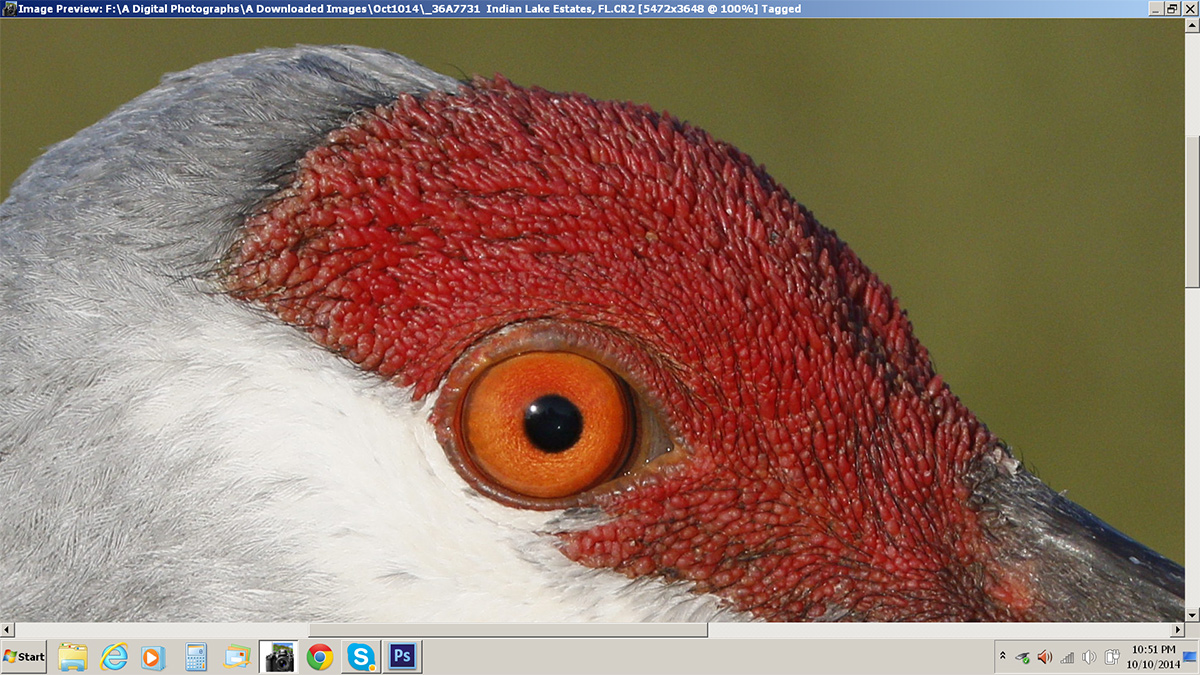Click the left arrow of the horizontal scrollbar
Image resolution: width=1200 pixels, height=675 pixels.
pyautogui.click(x=7, y=630)
